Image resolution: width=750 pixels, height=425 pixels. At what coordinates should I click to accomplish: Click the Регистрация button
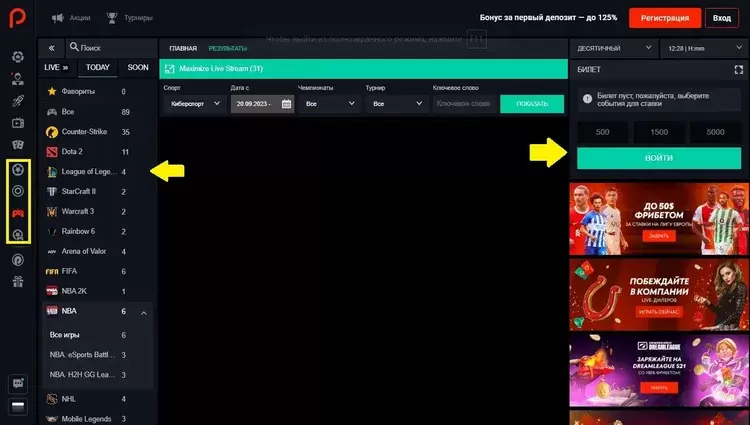[x=665, y=18]
